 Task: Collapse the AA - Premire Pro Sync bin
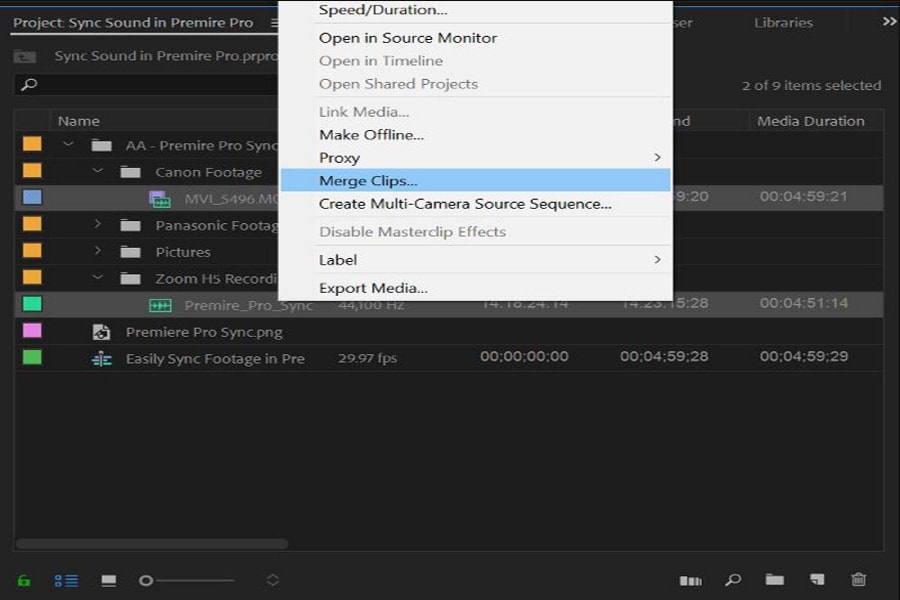pos(68,144)
